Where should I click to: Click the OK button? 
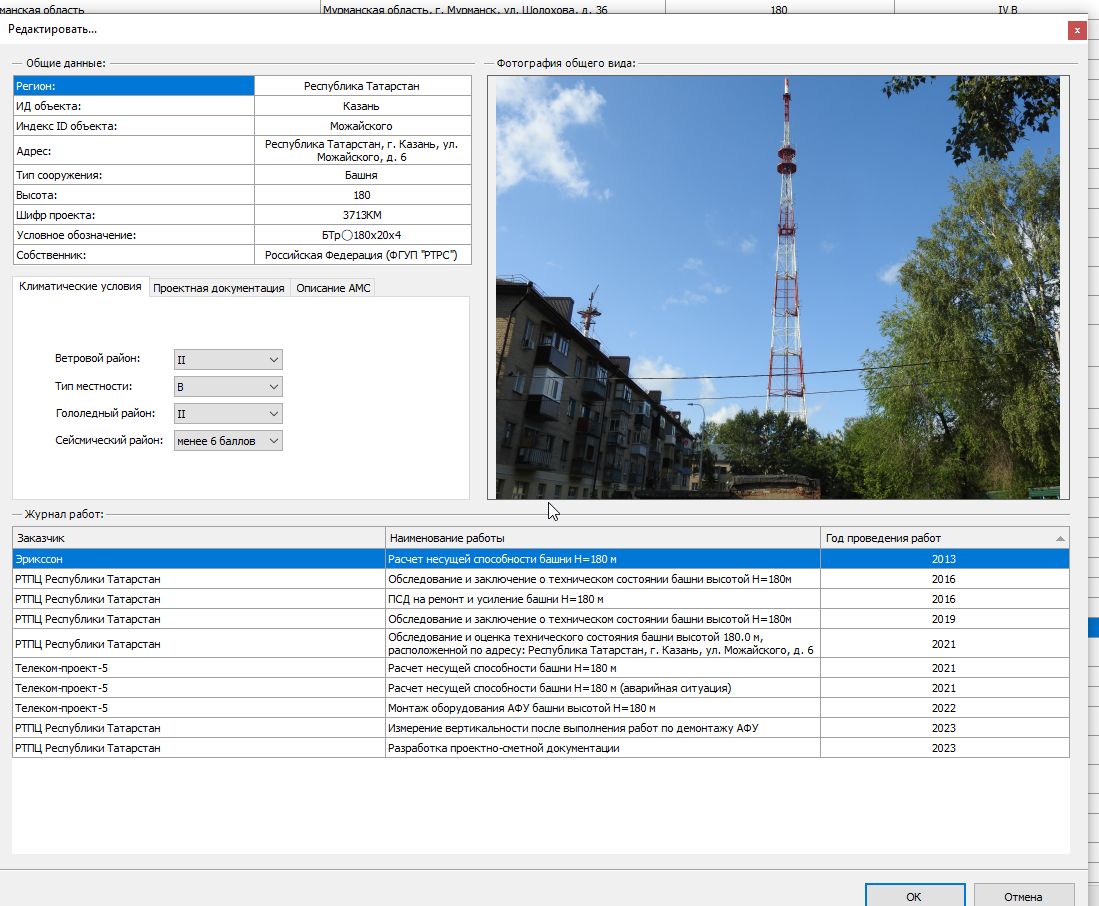(x=914, y=895)
